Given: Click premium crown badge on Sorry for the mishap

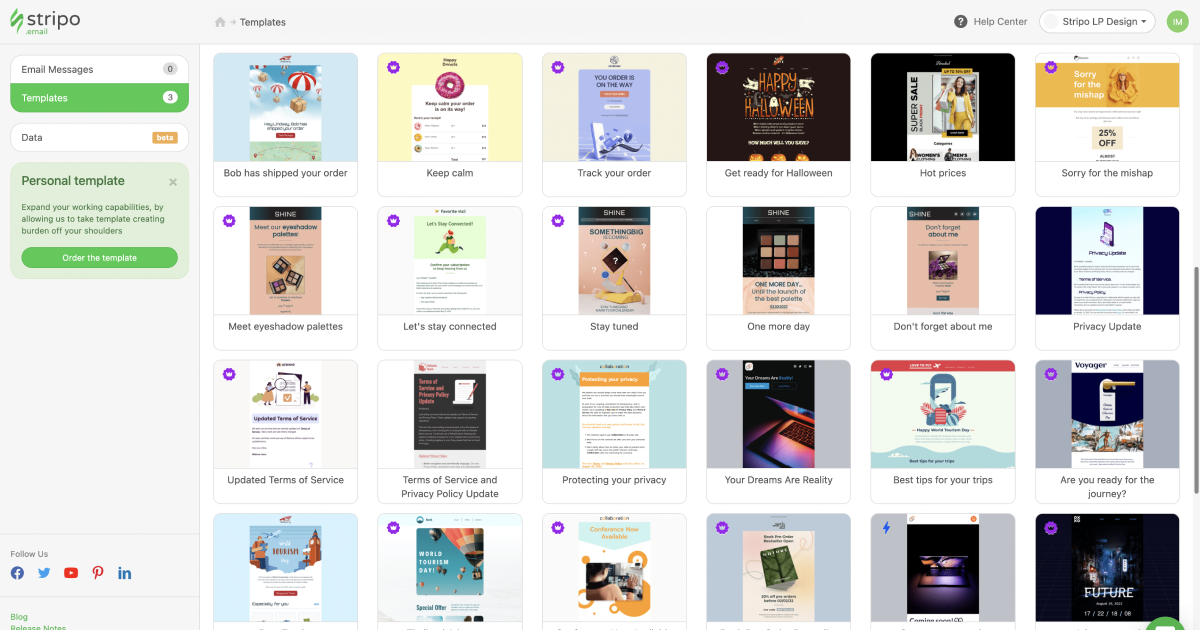Looking at the screenshot, I should pyautogui.click(x=1050, y=67).
